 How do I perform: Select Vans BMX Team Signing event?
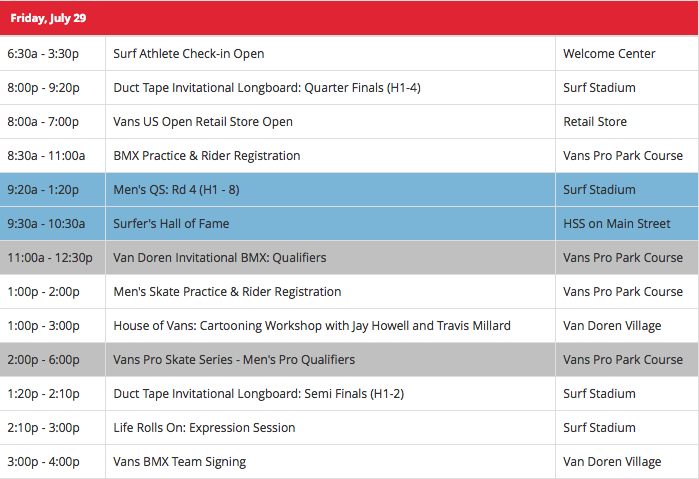(179, 462)
